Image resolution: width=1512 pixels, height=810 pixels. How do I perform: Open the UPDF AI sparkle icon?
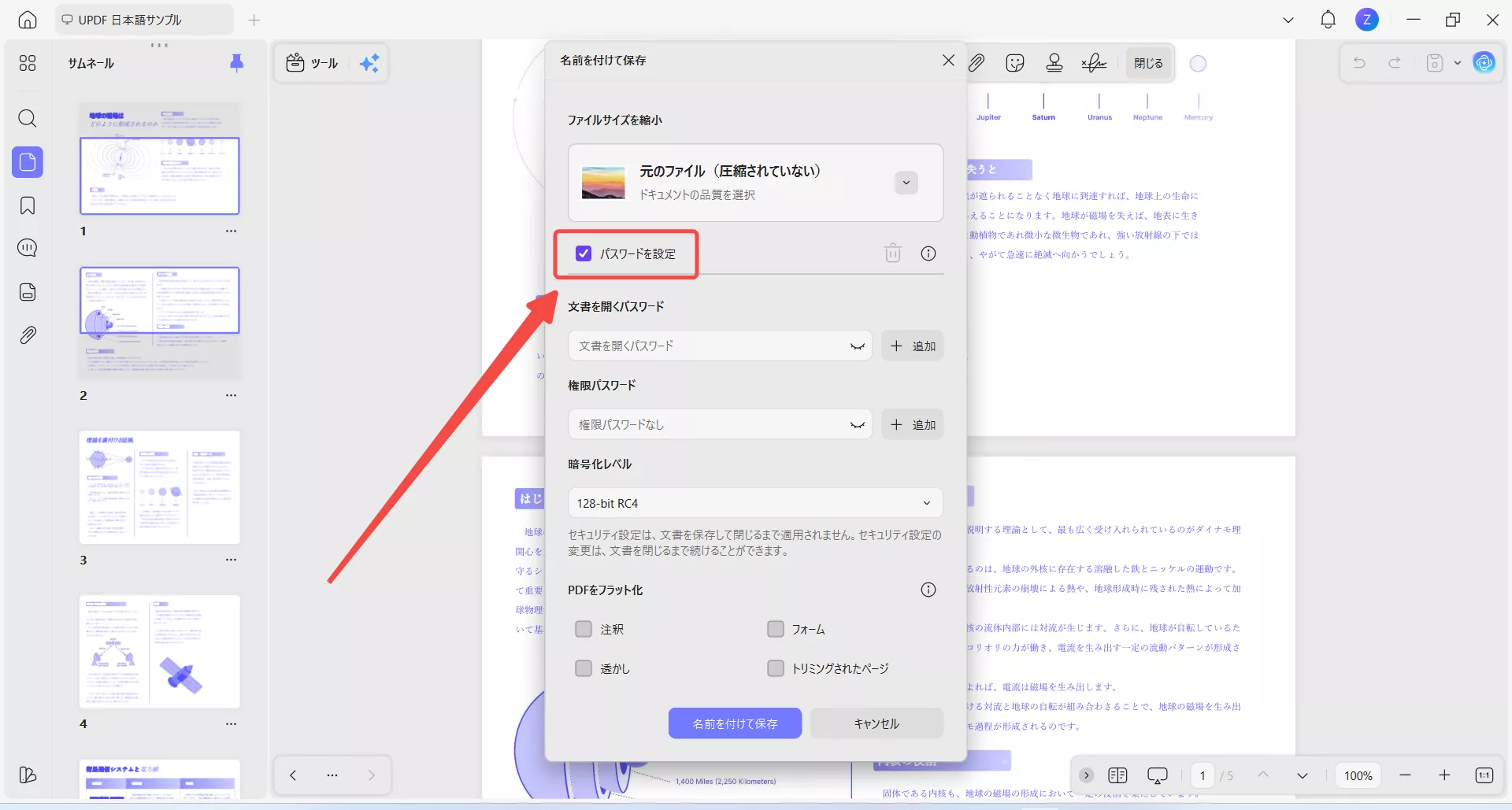point(370,63)
